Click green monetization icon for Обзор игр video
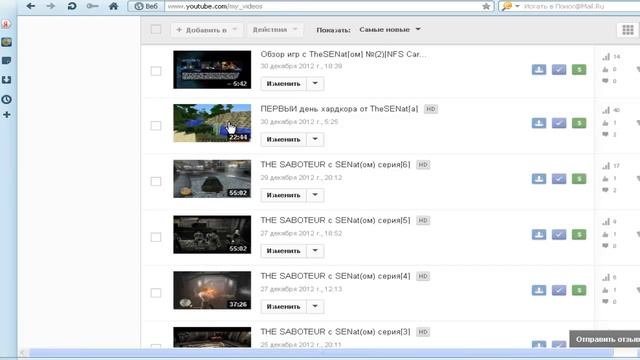The width and height of the screenshot is (640, 360). pyautogui.click(x=579, y=69)
